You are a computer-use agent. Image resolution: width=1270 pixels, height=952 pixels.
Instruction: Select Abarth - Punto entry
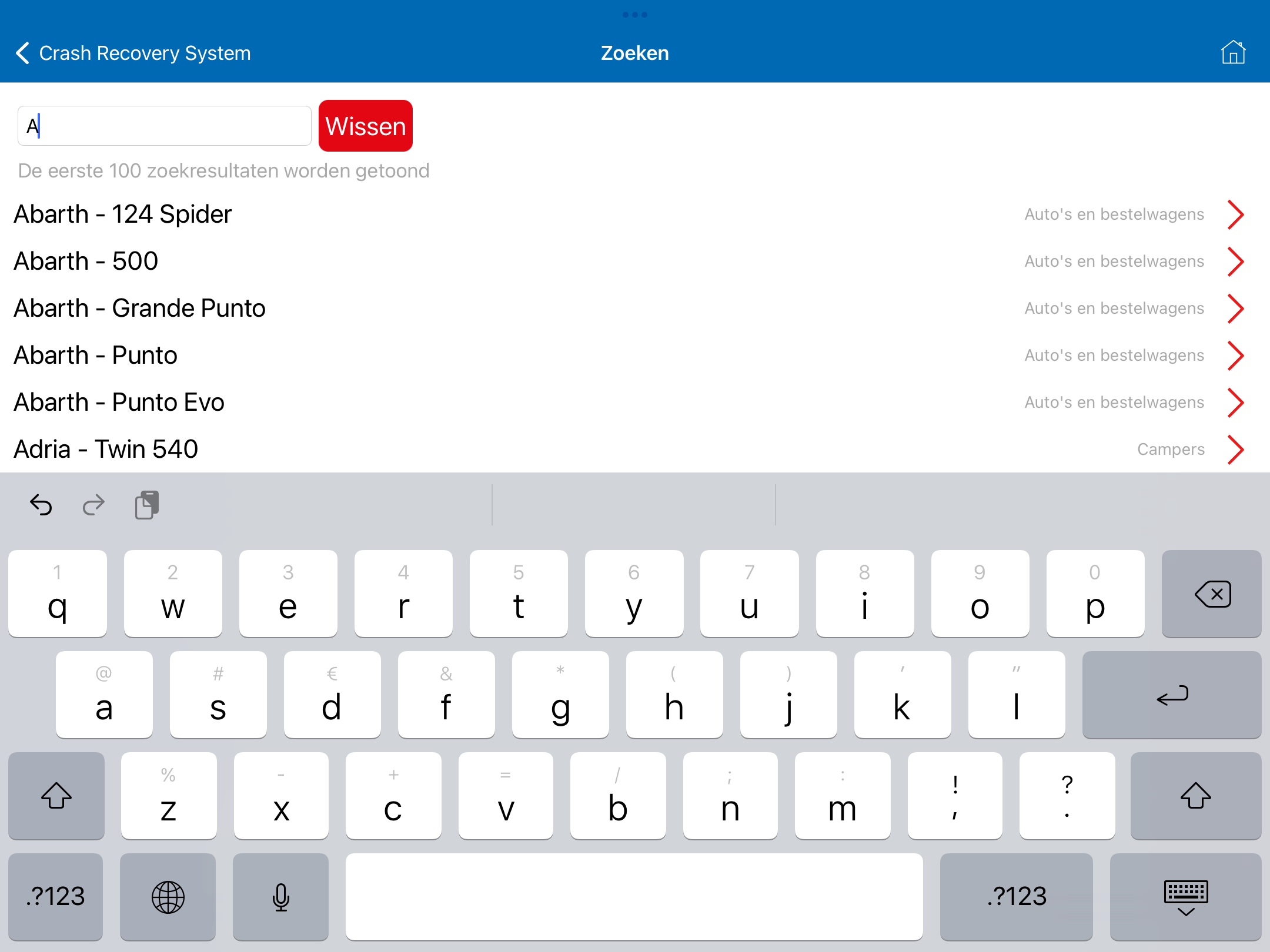click(635, 355)
